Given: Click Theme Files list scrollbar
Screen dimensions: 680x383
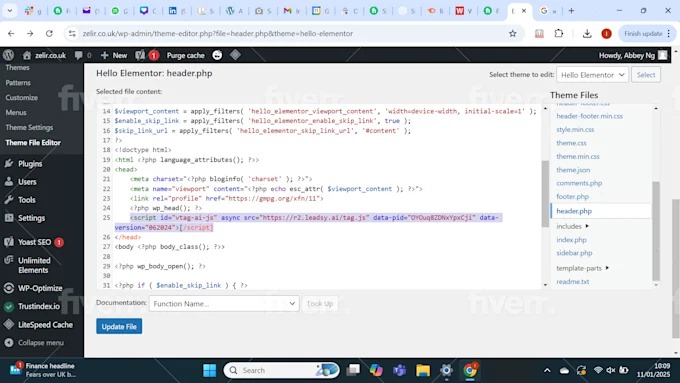Looking at the screenshot, I should tap(656, 231).
